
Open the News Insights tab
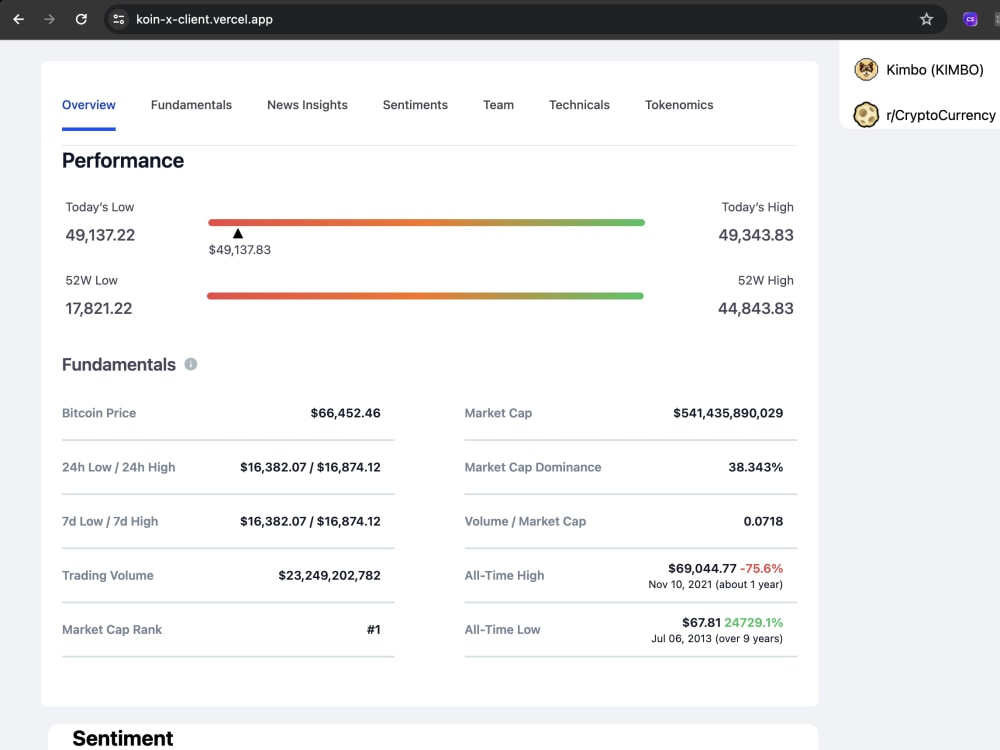[x=307, y=105]
